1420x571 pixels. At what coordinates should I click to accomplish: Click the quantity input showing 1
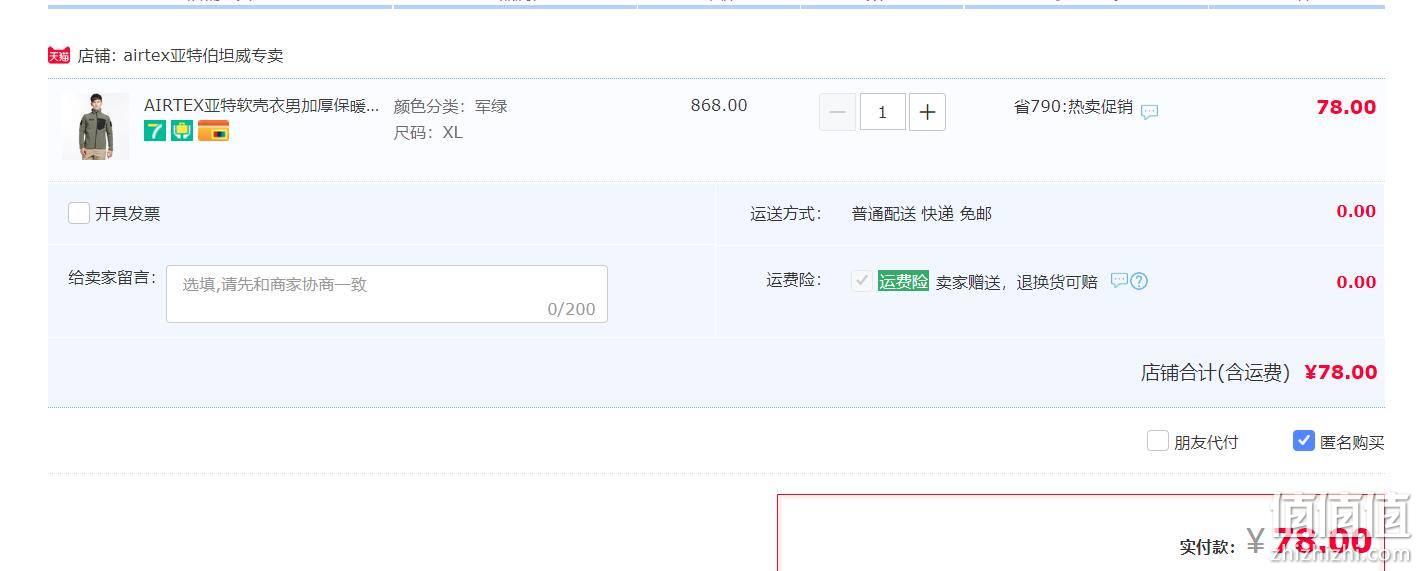(882, 112)
